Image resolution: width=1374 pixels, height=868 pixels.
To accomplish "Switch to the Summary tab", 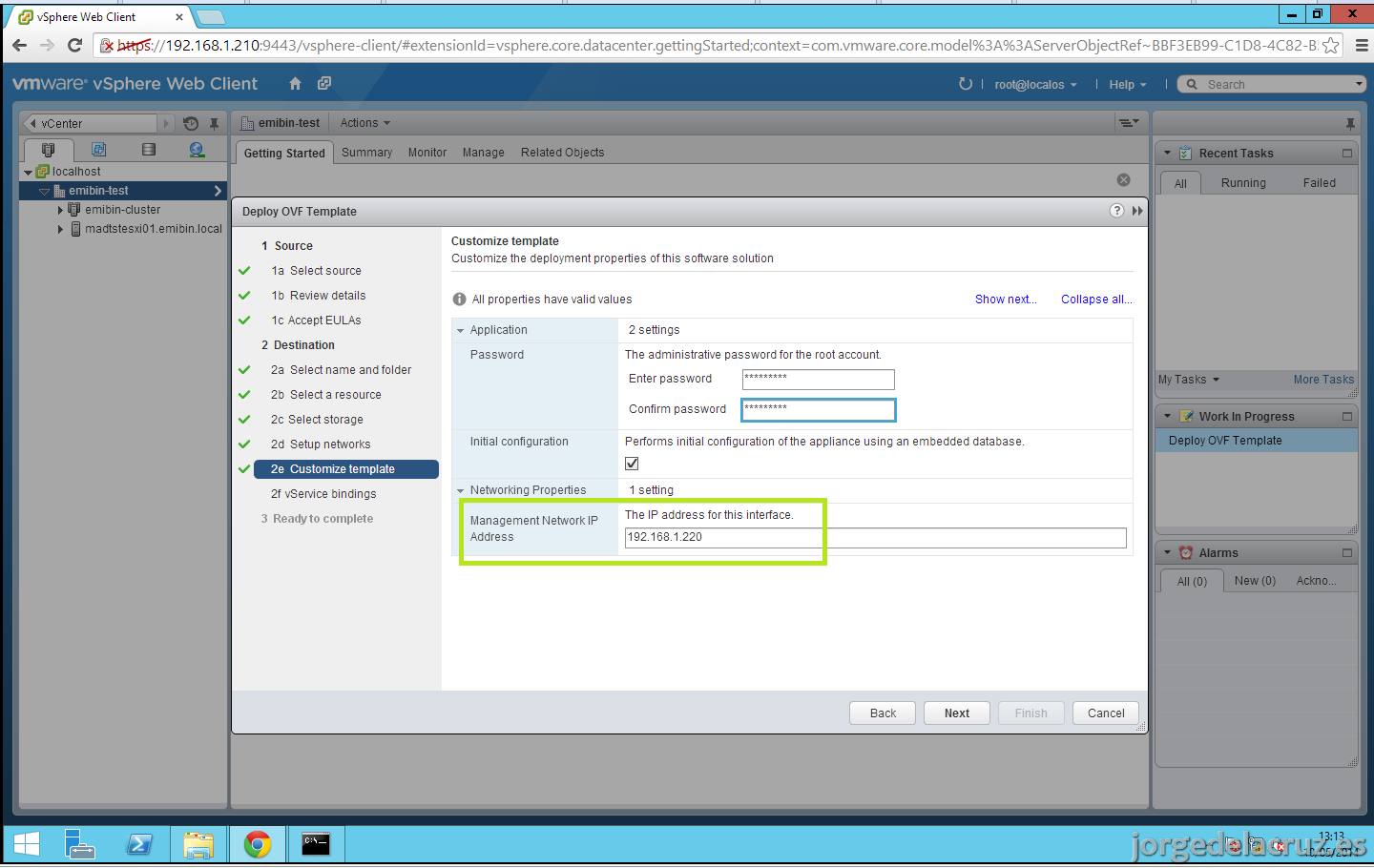I will (x=367, y=153).
